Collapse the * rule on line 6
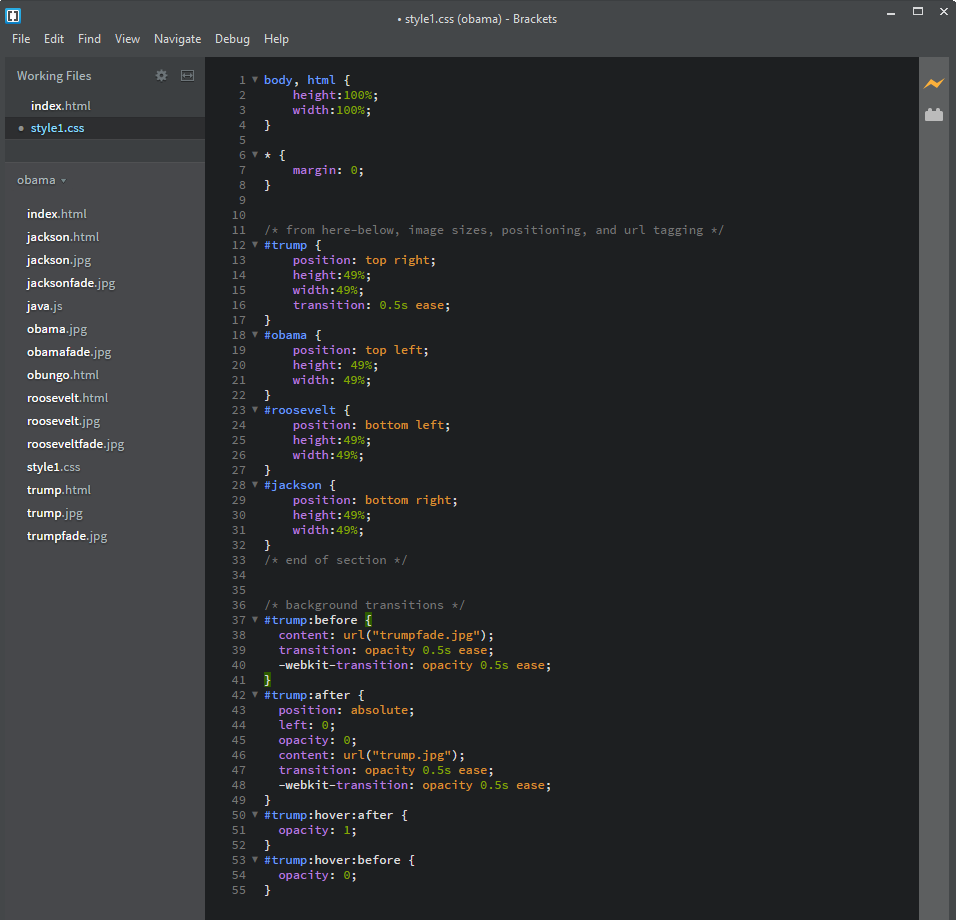The image size is (956, 920). click(255, 154)
